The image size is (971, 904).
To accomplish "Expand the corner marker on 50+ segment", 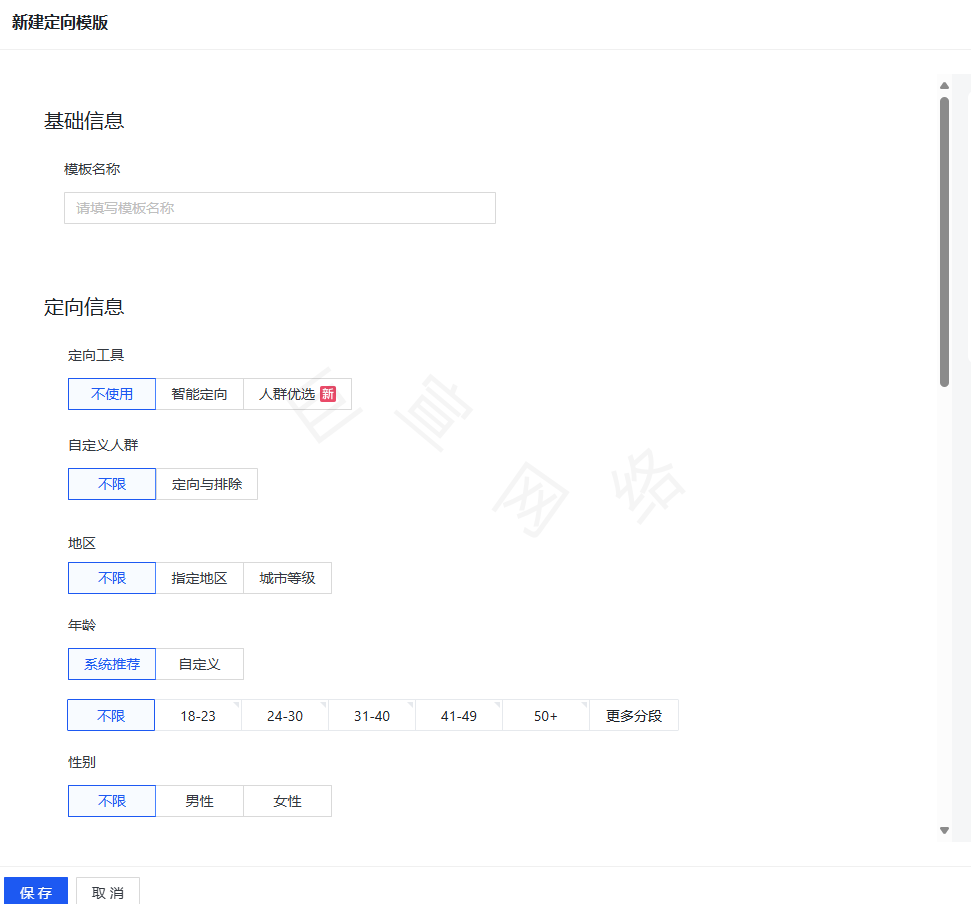I will (x=585, y=704).
